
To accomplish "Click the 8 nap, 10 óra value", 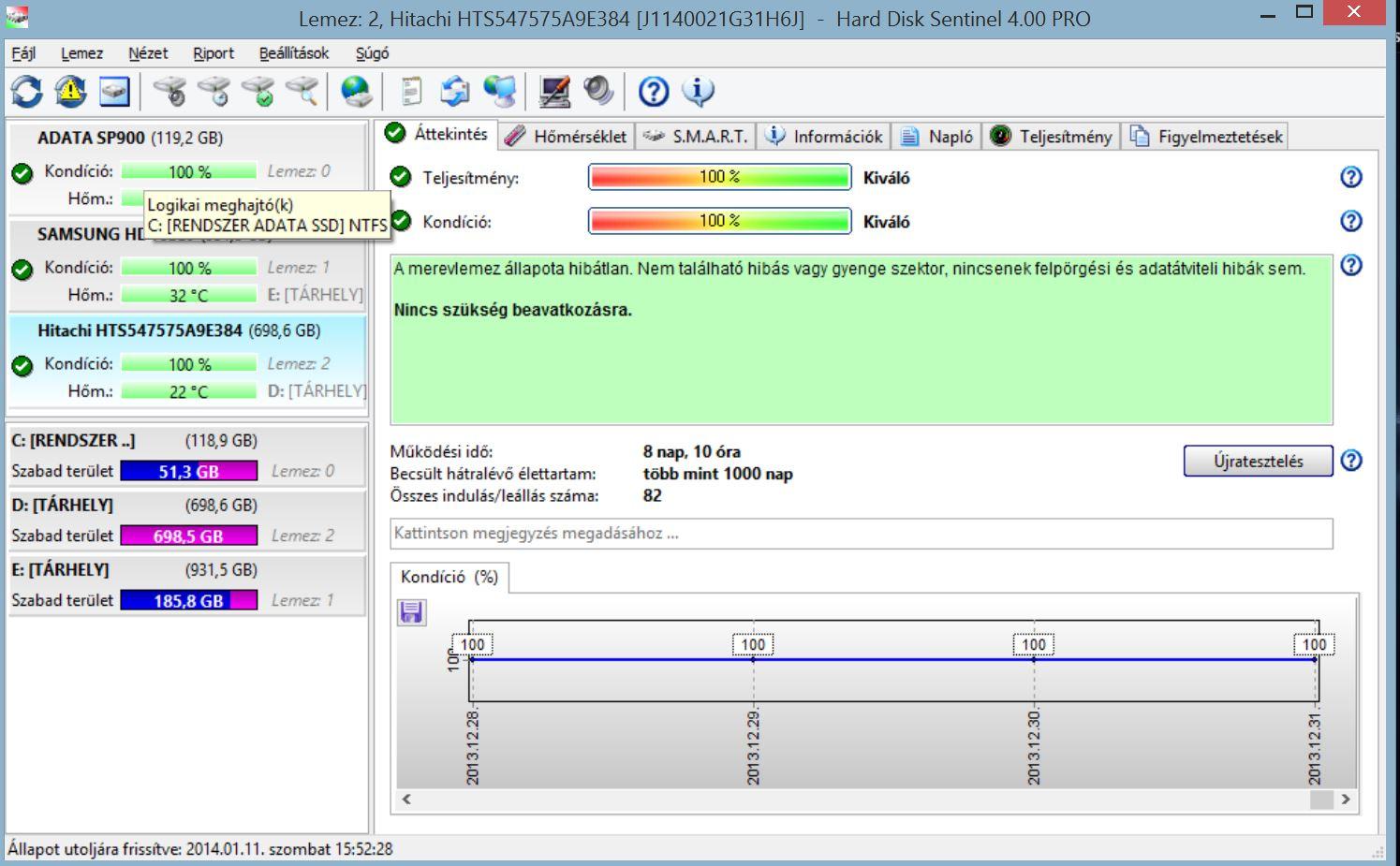I will (x=692, y=451).
